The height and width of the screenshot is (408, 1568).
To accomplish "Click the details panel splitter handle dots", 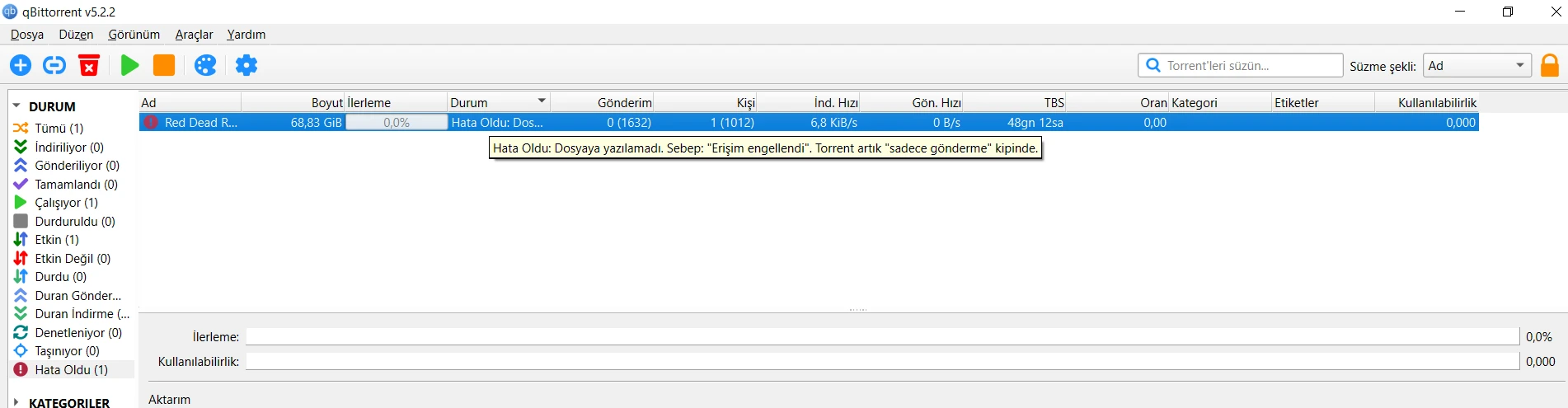I will (857, 310).
